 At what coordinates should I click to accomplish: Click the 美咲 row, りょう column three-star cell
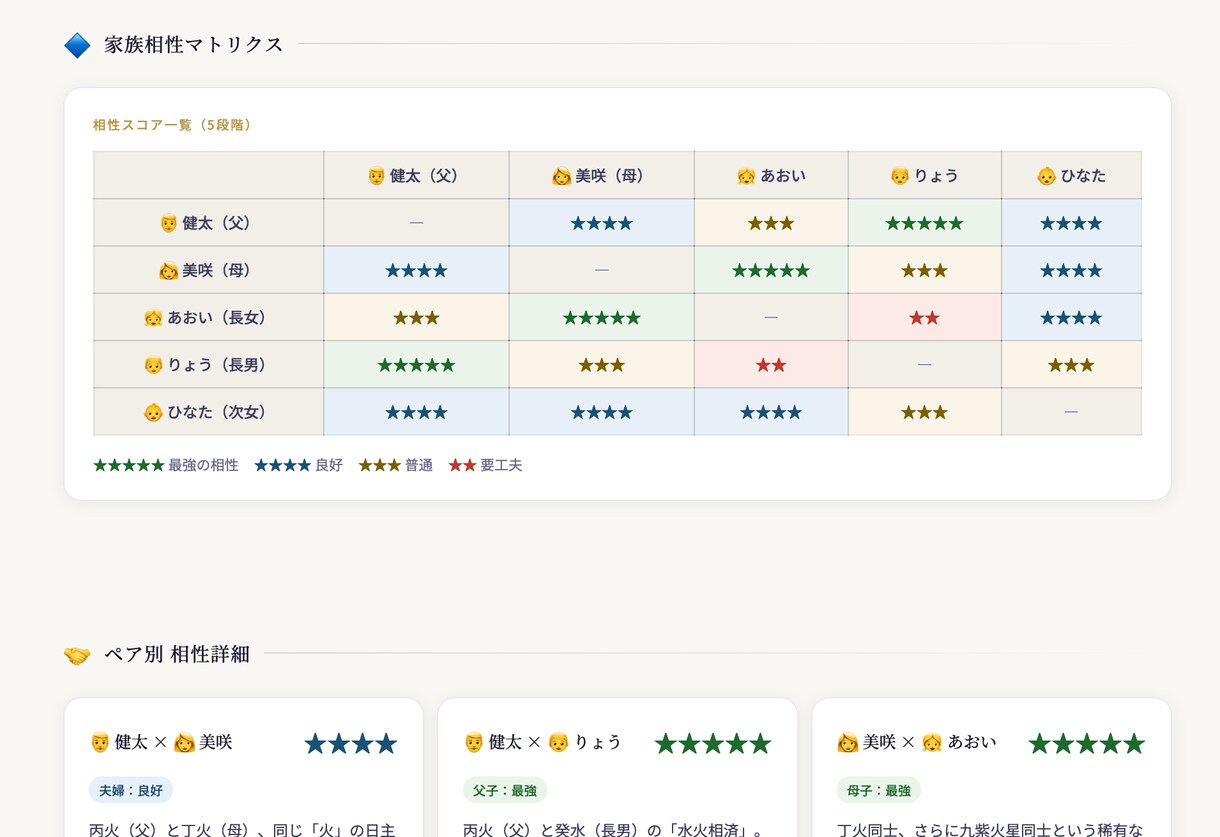coord(925,270)
